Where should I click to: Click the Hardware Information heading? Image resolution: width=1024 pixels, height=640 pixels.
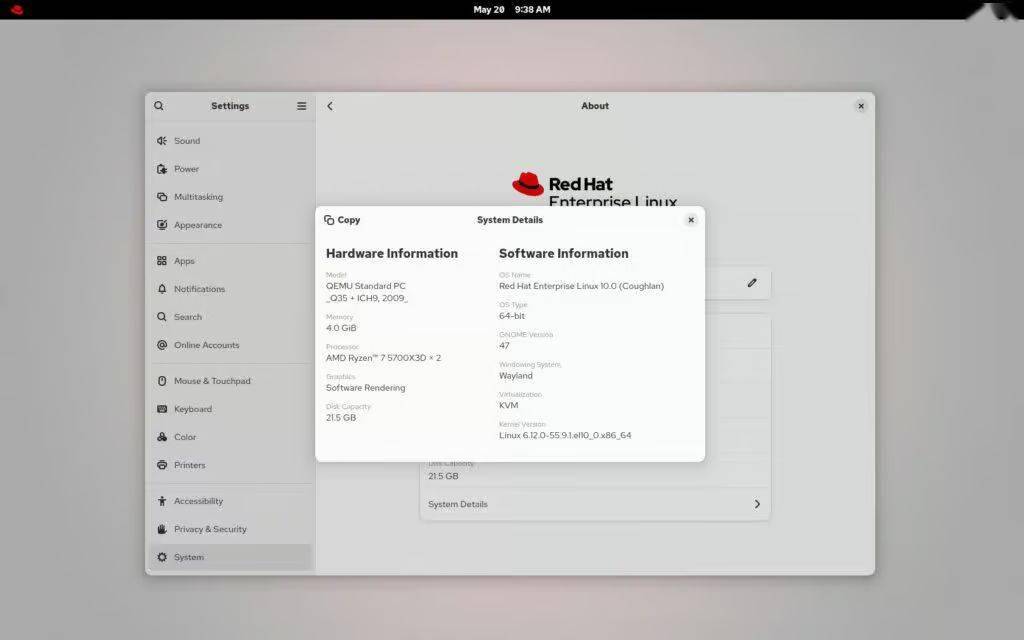(x=392, y=253)
